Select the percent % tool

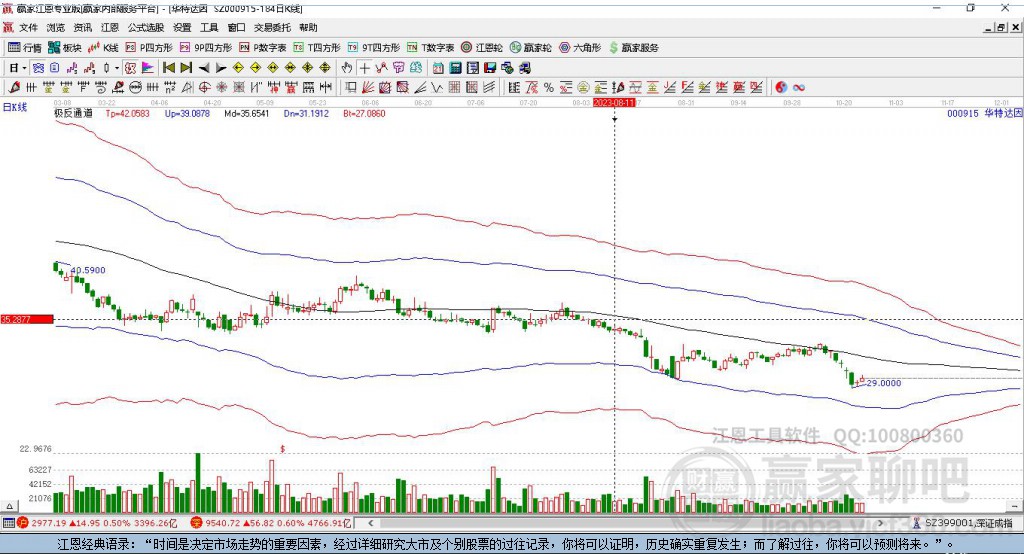tap(549, 87)
